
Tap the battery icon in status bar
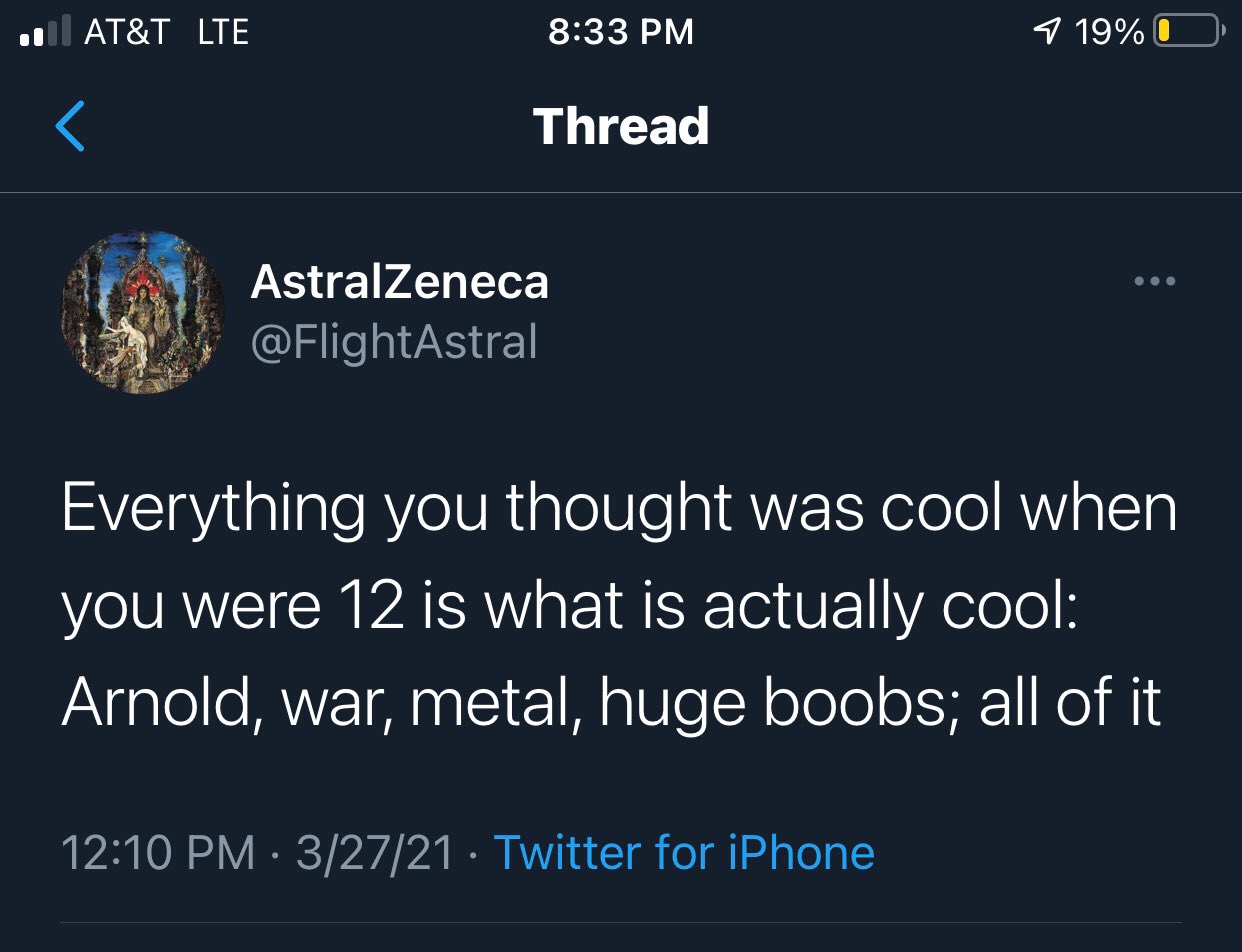point(1187,32)
